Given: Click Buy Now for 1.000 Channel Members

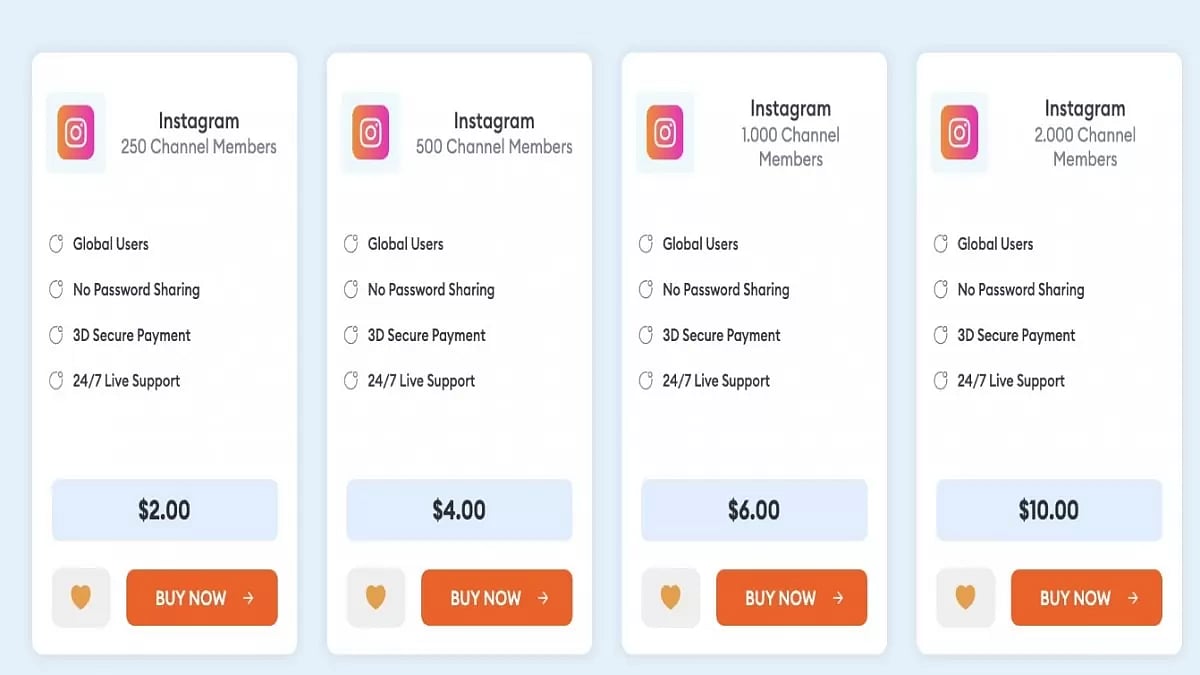Looking at the screenshot, I should coord(791,597).
